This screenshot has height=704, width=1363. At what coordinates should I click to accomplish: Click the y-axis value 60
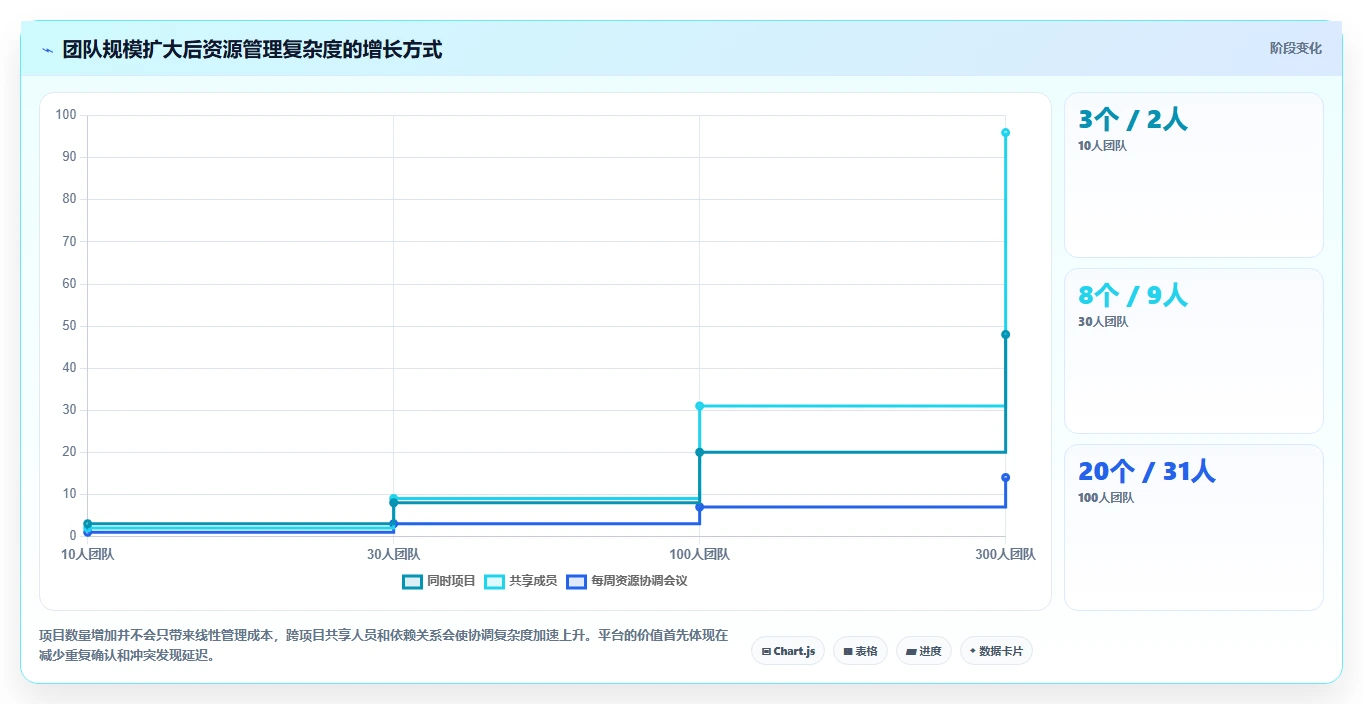point(69,284)
